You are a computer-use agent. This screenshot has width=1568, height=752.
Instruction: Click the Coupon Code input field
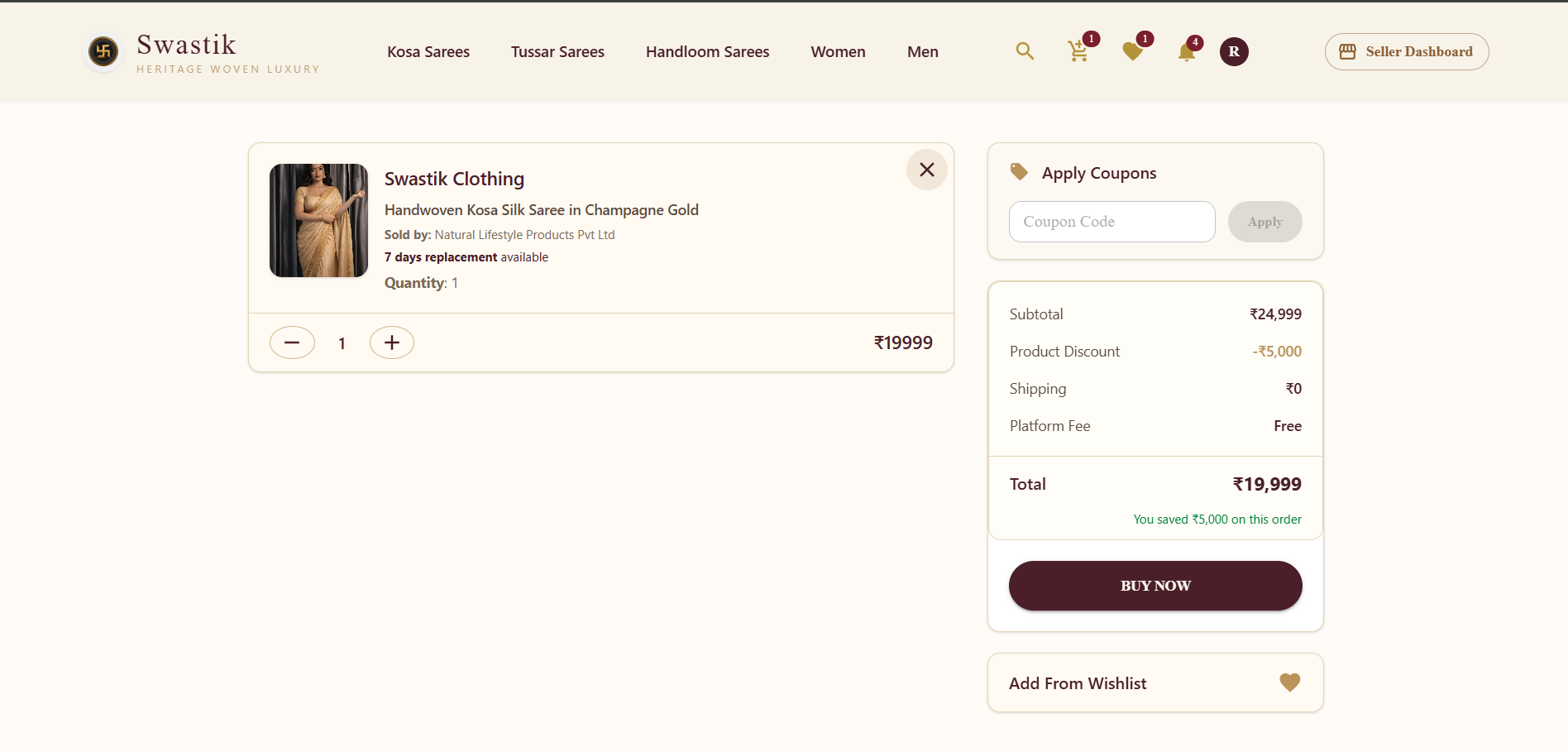(x=1111, y=221)
